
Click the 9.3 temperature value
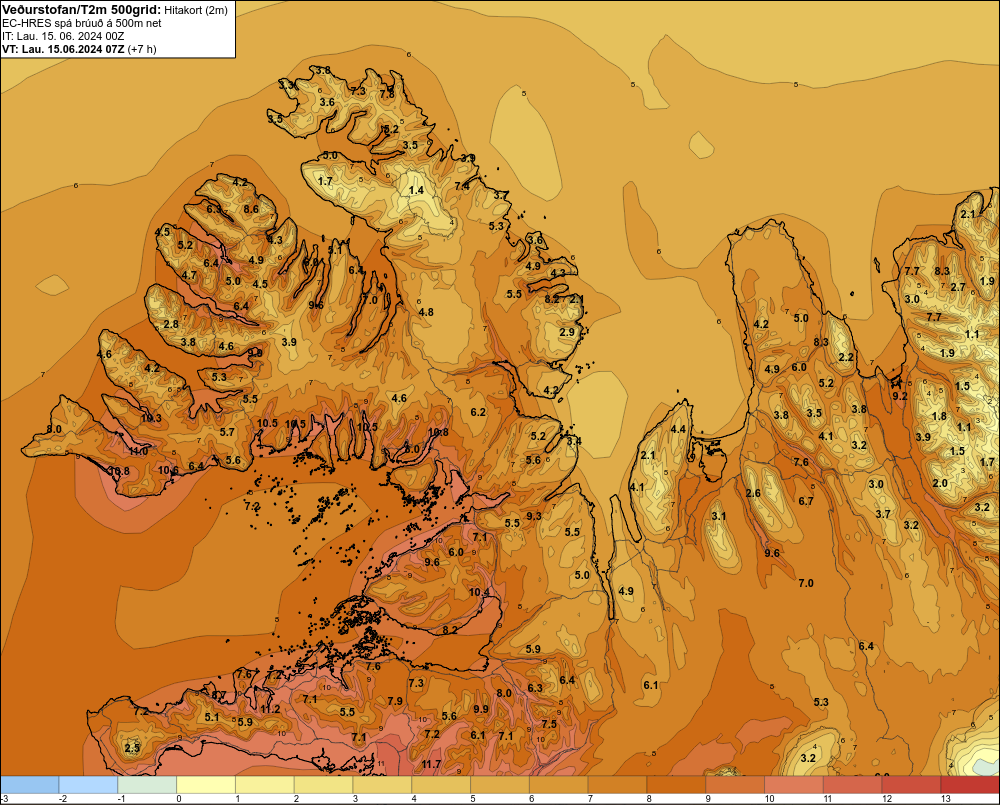534,516
